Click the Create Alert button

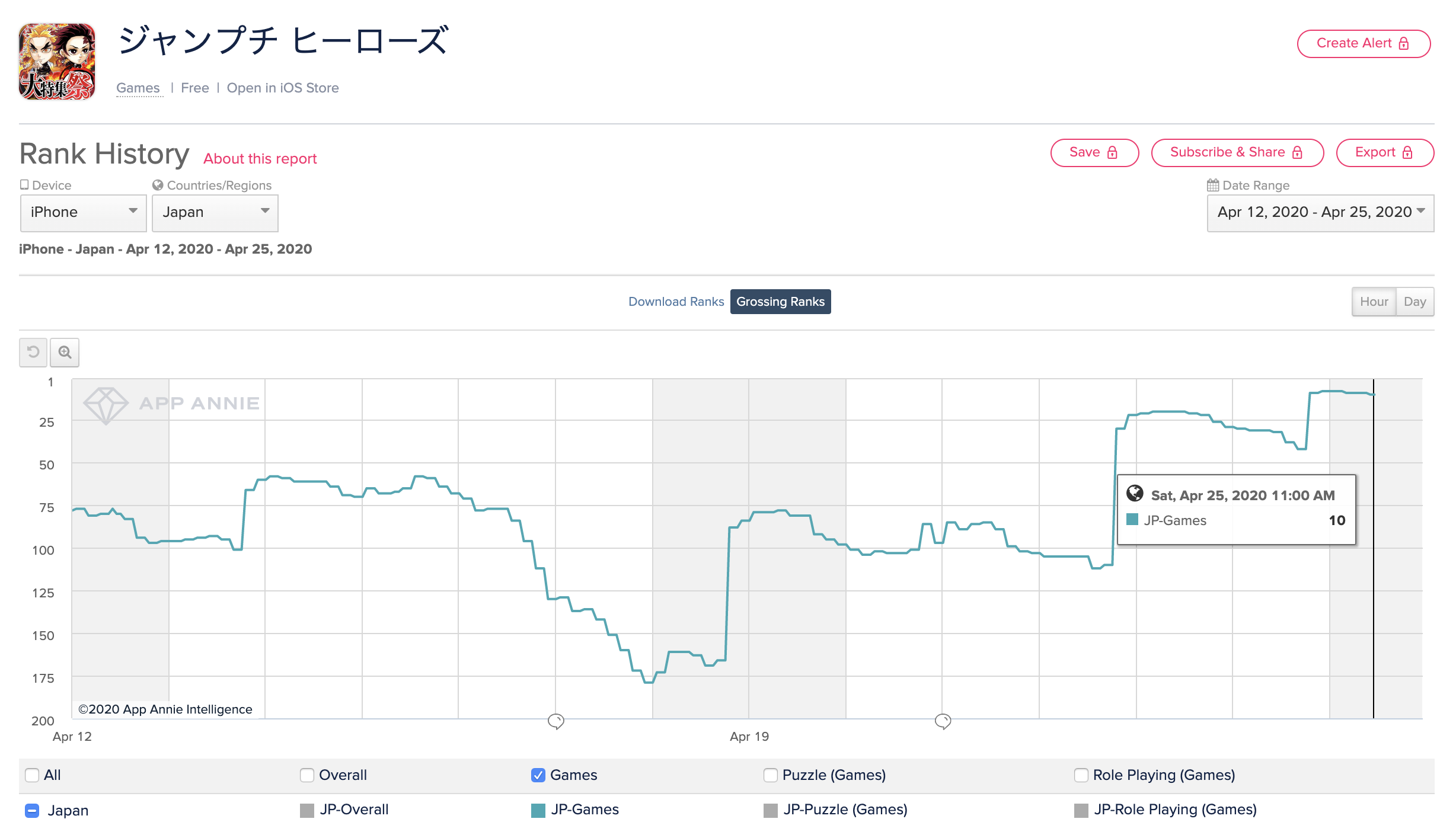pos(1364,43)
